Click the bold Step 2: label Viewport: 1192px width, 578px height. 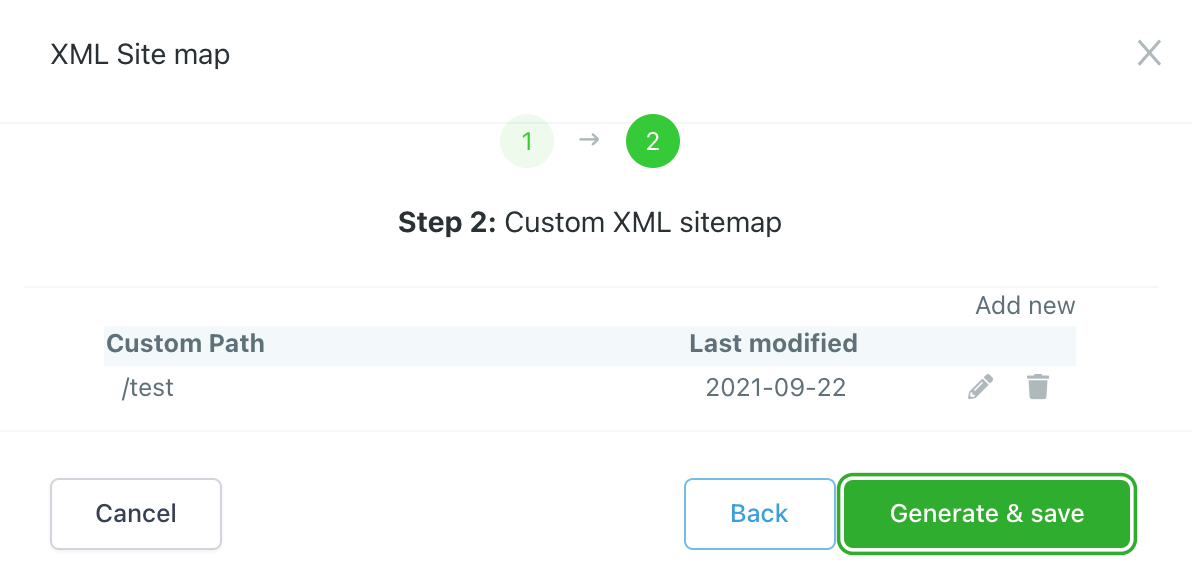[x=447, y=222]
